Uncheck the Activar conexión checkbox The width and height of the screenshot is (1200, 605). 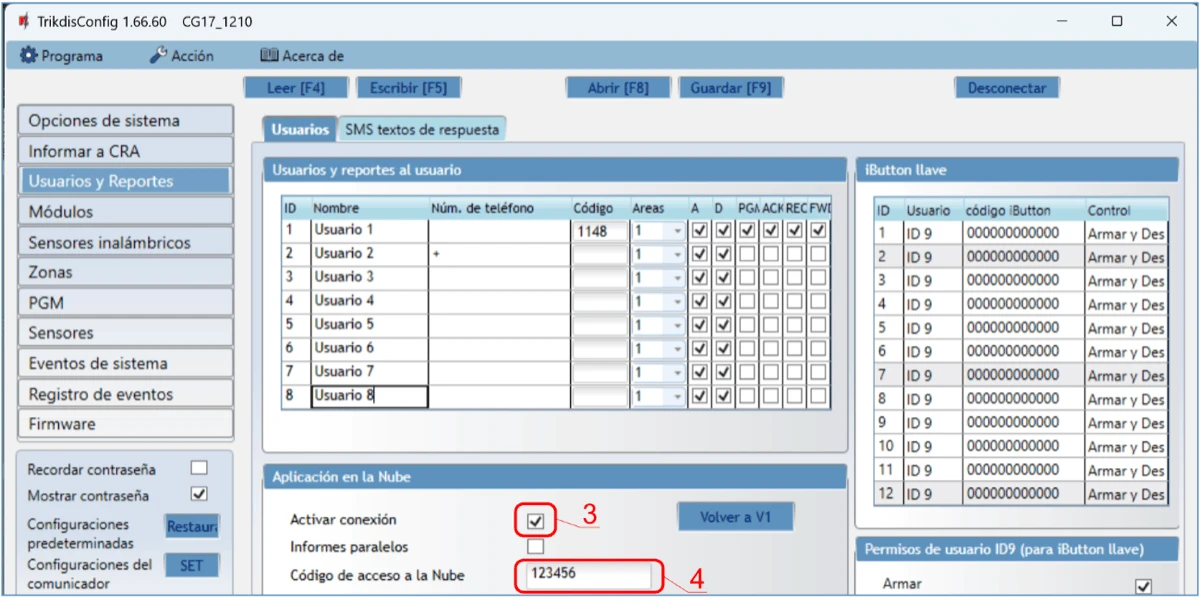[x=536, y=521]
